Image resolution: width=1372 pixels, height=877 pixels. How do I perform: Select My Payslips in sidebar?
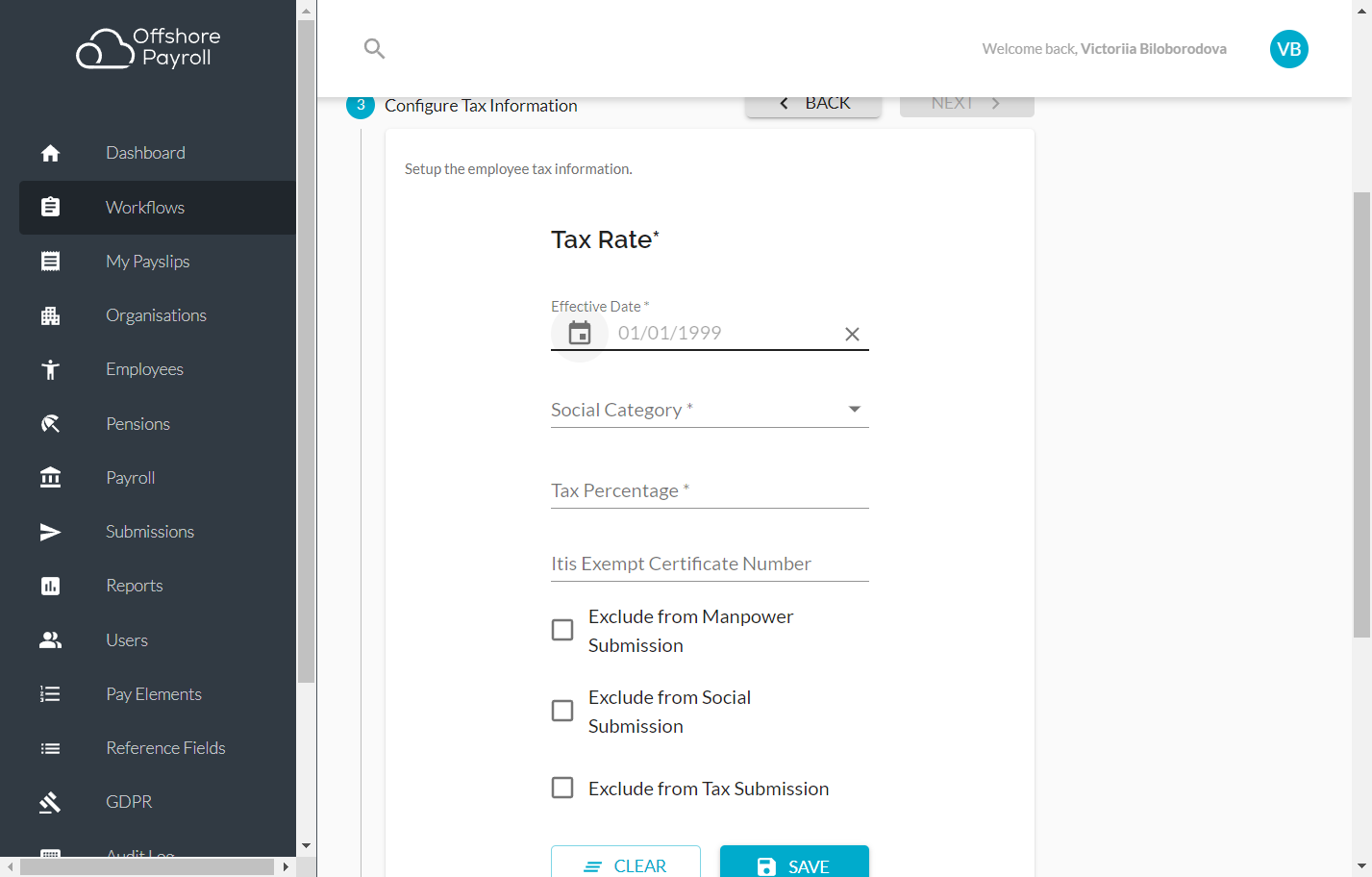158,262
